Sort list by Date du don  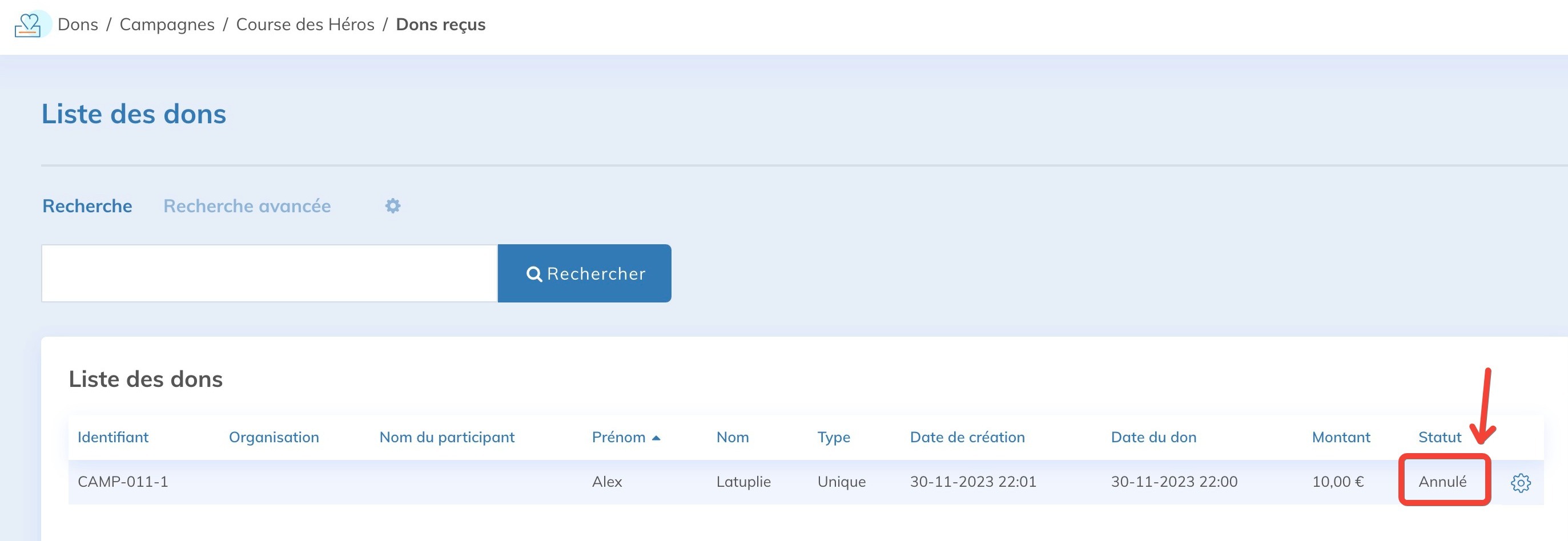pos(1153,437)
